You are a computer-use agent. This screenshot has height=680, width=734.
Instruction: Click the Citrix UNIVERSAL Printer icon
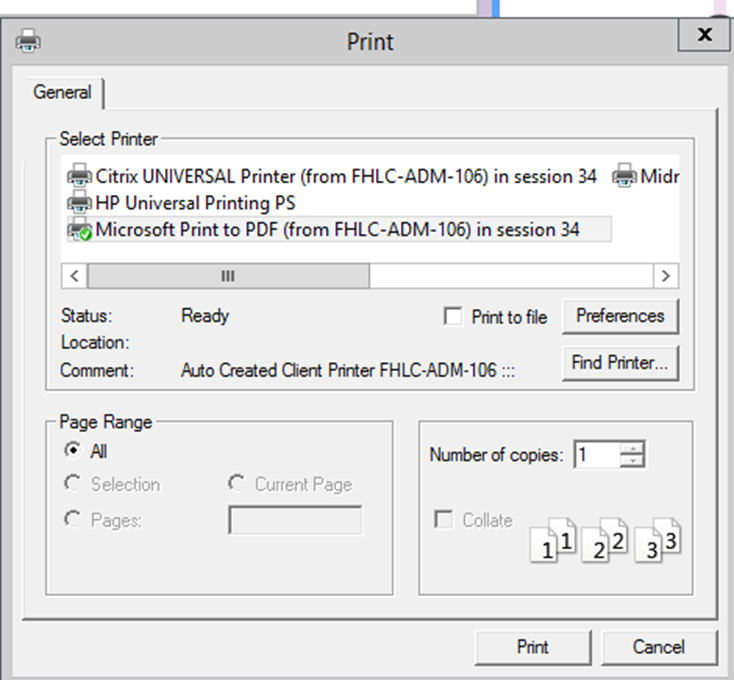[x=80, y=176]
